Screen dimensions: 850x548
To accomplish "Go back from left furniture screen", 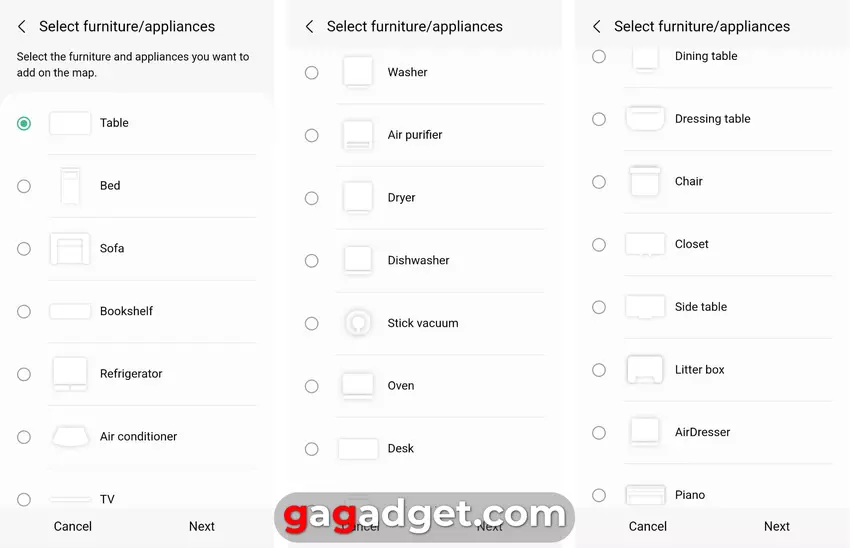I will click(x=22, y=27).
